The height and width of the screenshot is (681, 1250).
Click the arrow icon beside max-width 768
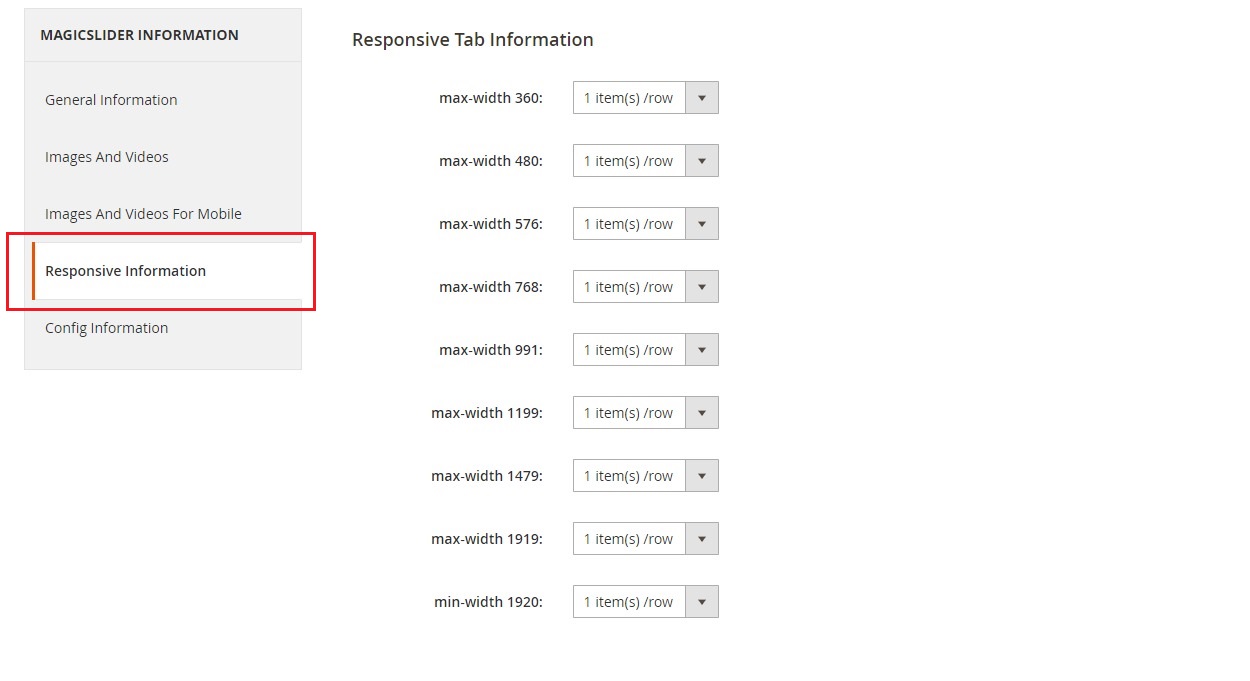[702, 287]
